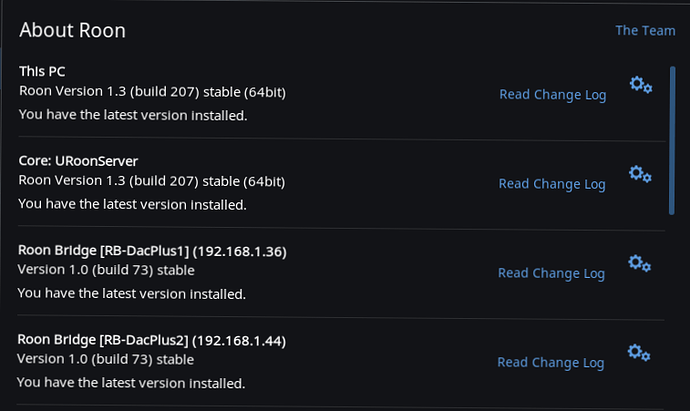Click the vertical scrollbar thumb
This screenshot has width=690, height=411.
point(672,140)
